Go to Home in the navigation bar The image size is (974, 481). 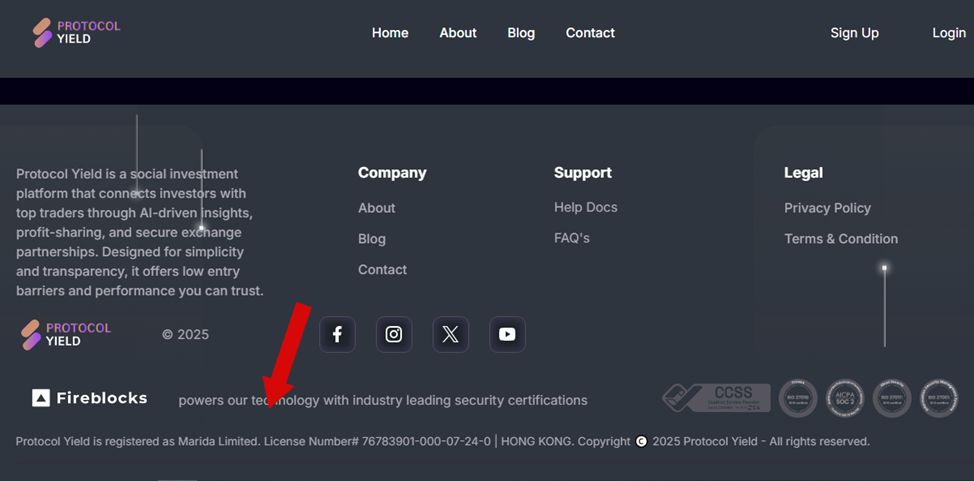(390, 33)
